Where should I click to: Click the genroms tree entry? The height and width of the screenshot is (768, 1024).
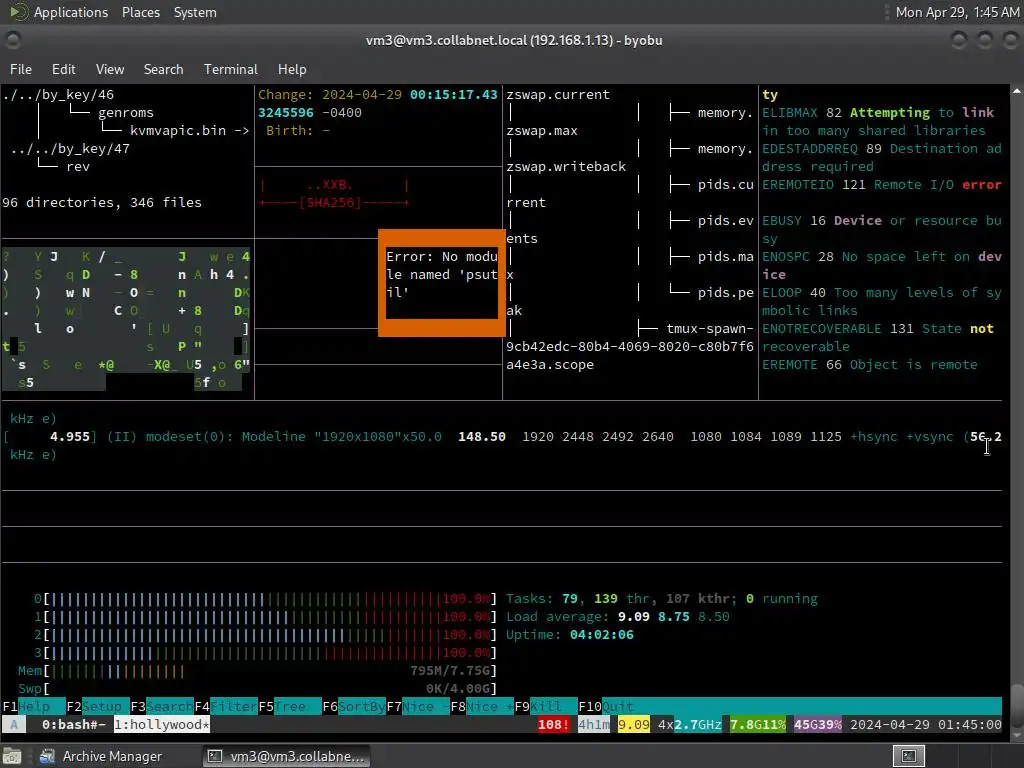point(126,112)
